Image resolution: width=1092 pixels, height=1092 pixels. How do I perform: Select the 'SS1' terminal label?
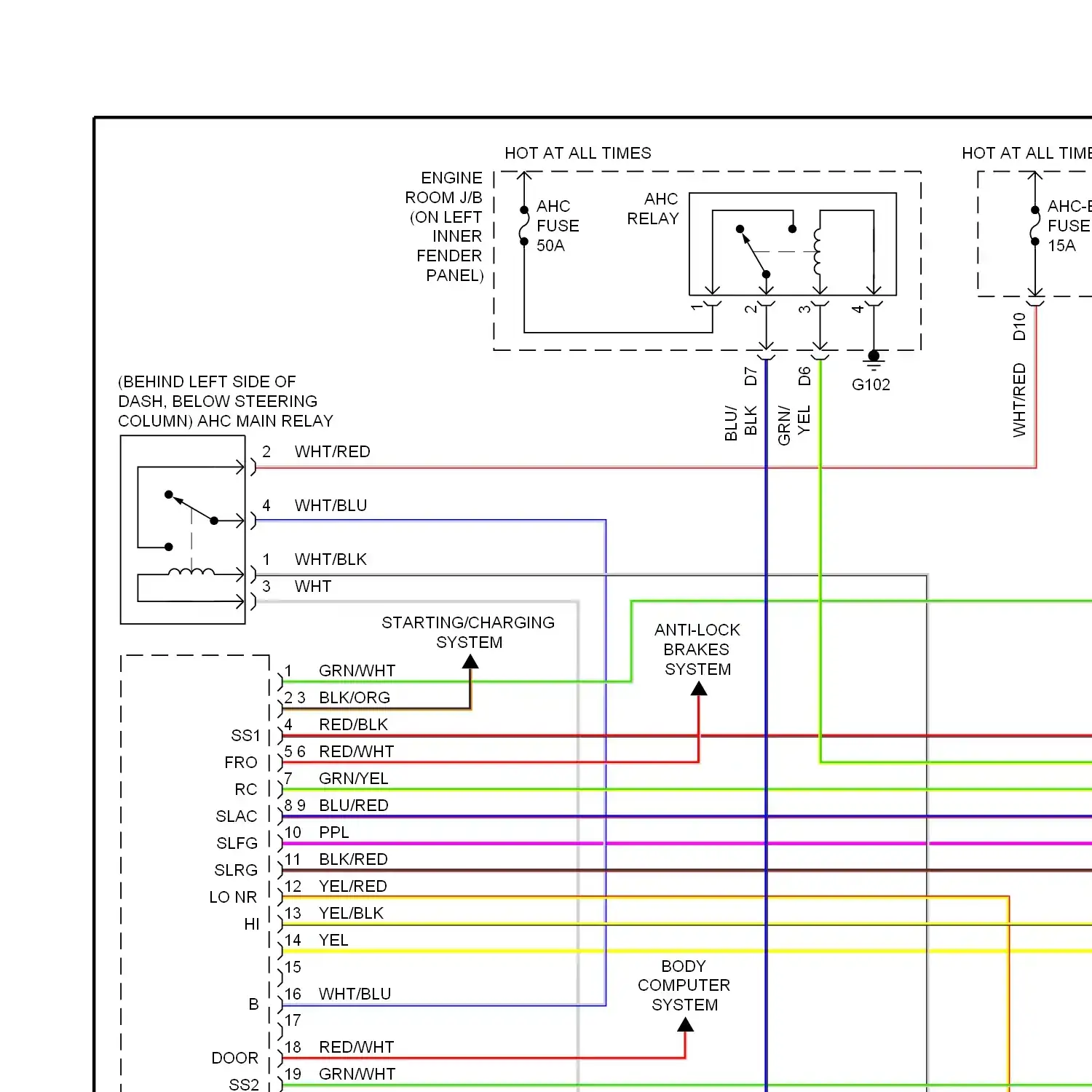coord(245,735)
